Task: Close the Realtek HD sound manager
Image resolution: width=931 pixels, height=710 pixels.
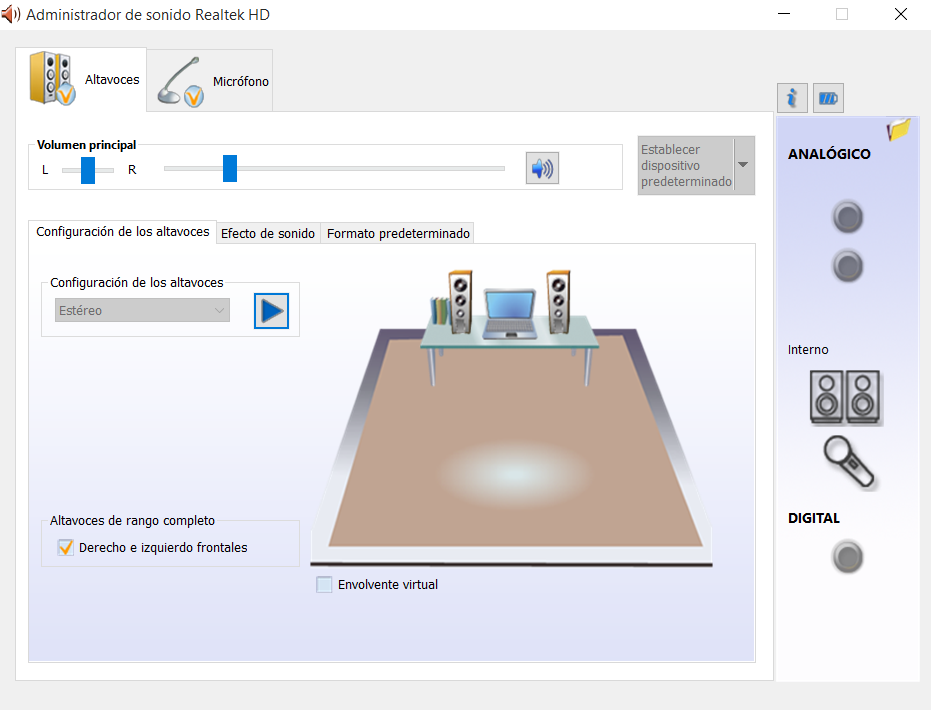Action: click(901, 14)
